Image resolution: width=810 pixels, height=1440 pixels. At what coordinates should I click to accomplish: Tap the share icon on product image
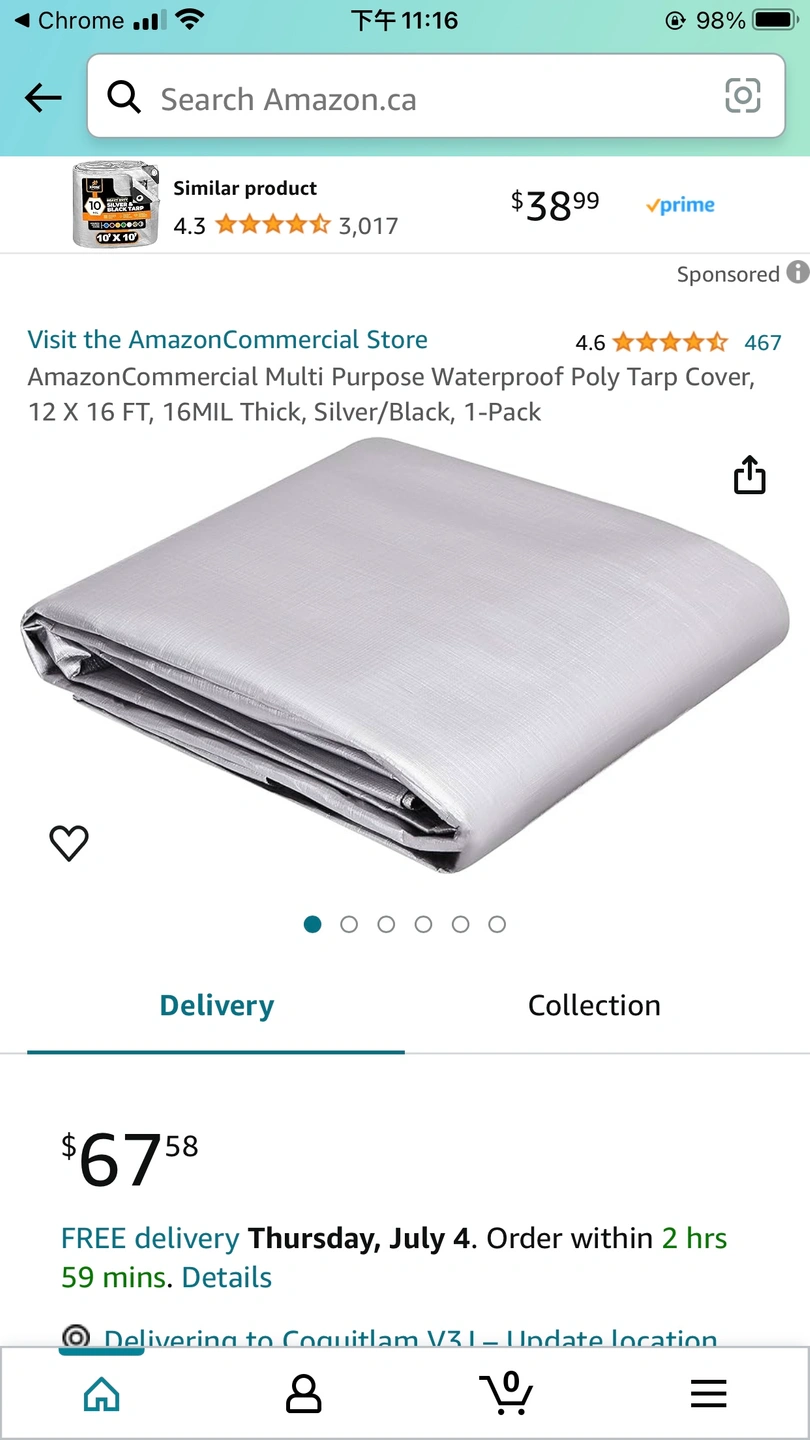pyautogui.click(x=749, y=475)
